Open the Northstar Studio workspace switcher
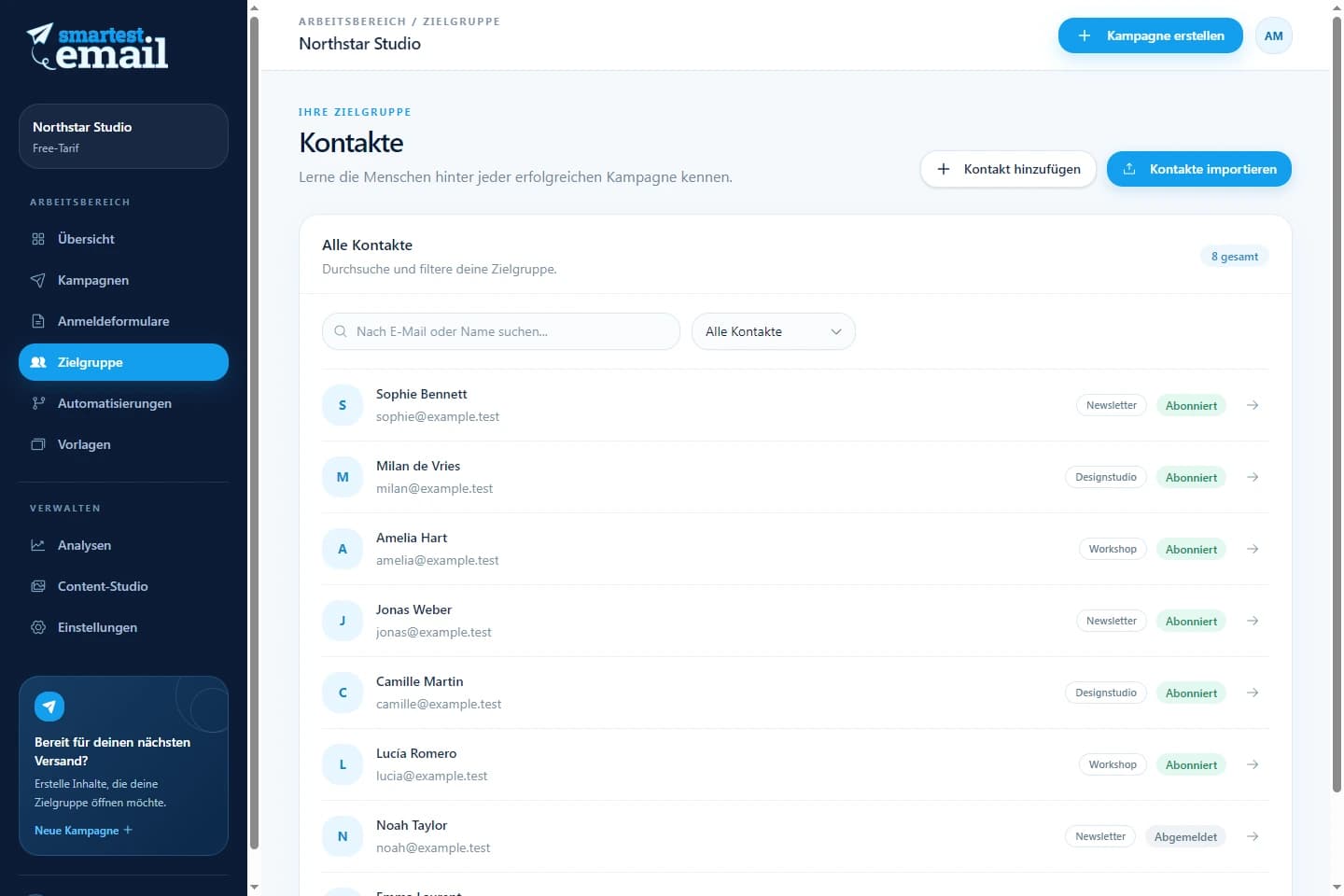This screenshot has width=1344, height=896. pyautogui.click(x=123, y=136)
